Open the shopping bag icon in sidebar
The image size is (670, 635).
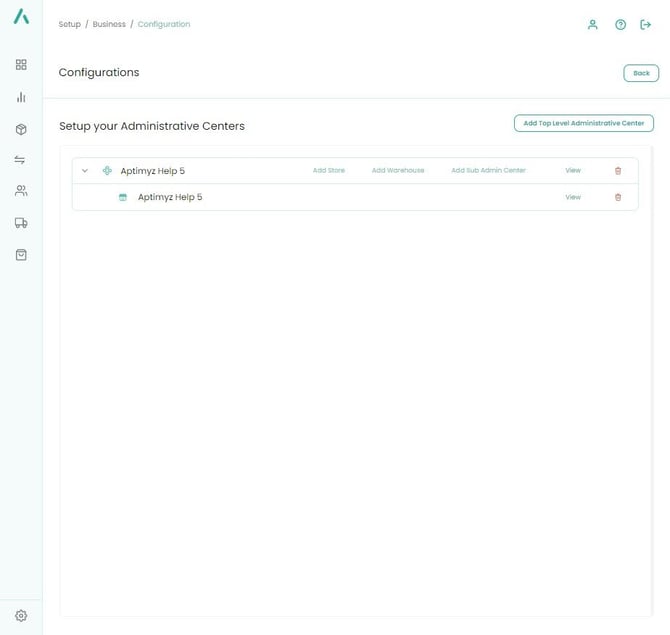point(21,255)
